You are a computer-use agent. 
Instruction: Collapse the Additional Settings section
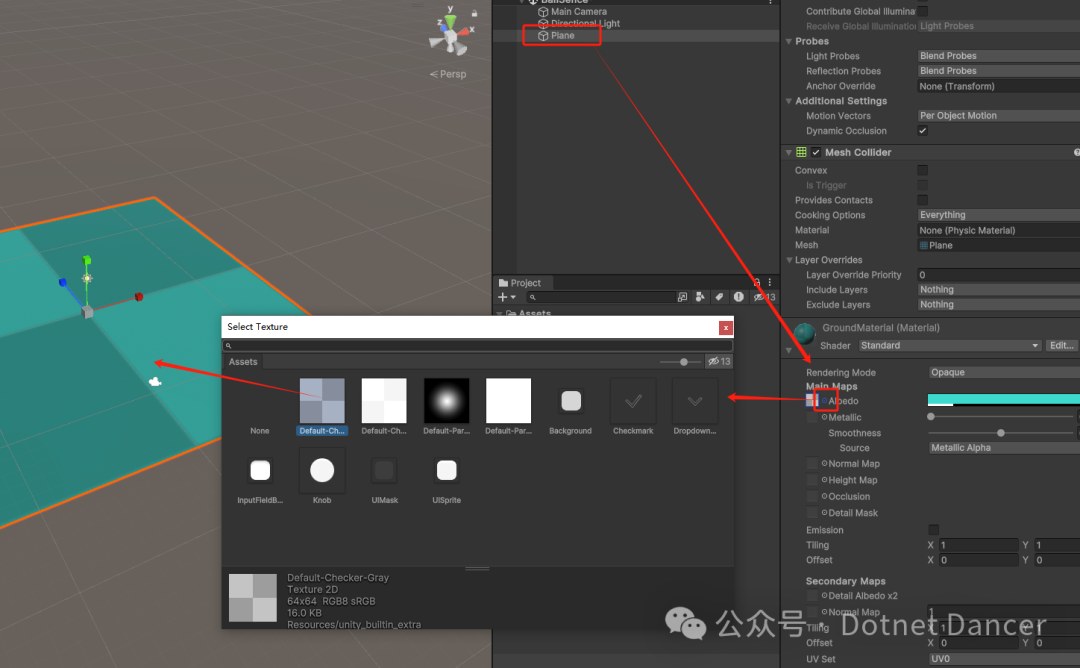(x=789, y=101)
